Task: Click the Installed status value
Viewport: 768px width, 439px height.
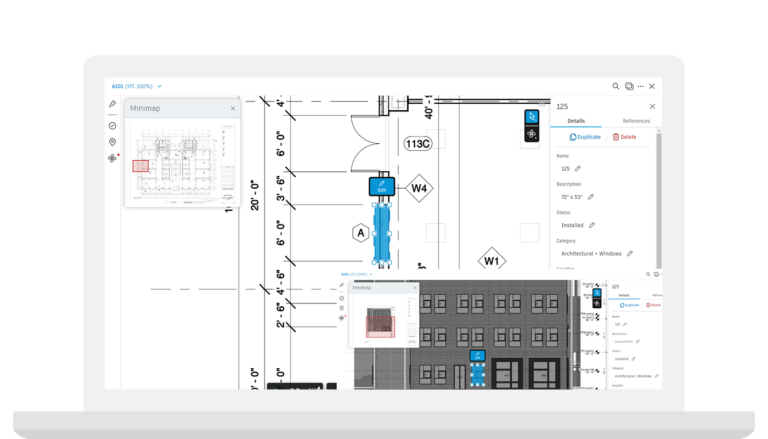Action: [x=572, y=225]
